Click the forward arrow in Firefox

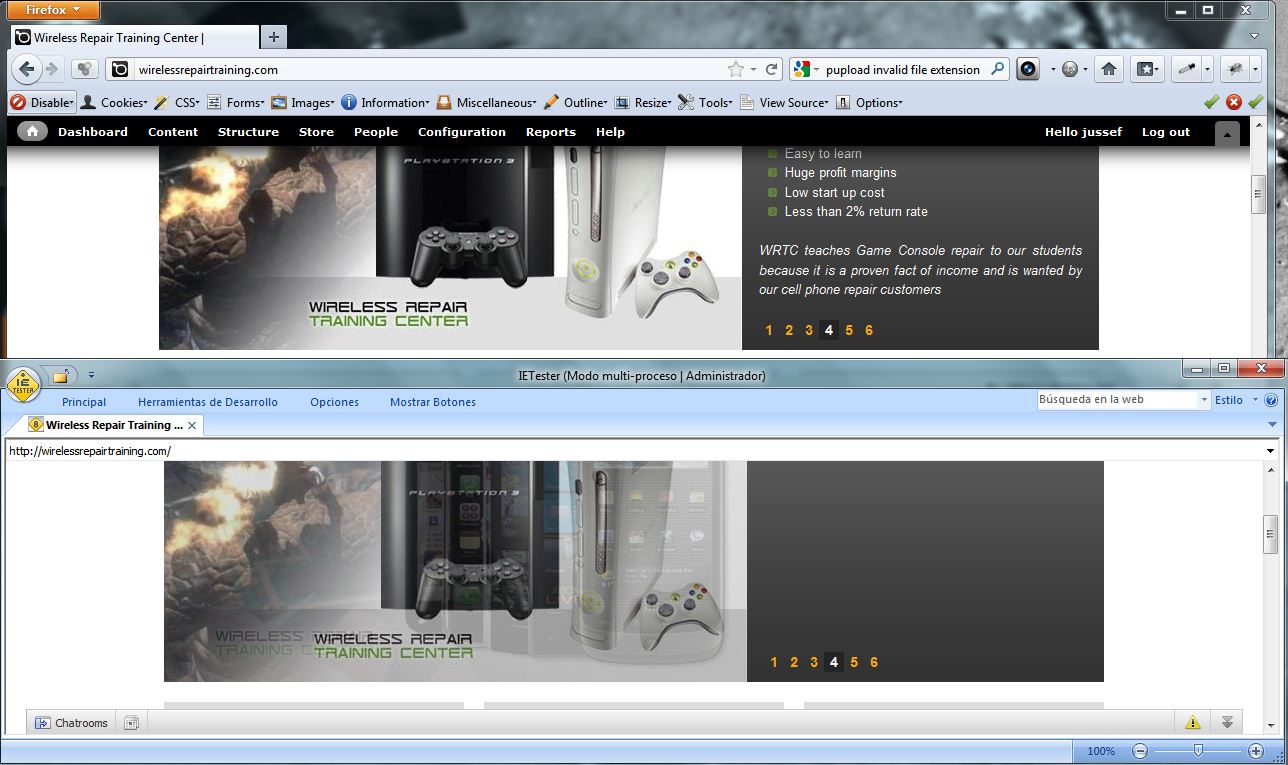point(51,69)
